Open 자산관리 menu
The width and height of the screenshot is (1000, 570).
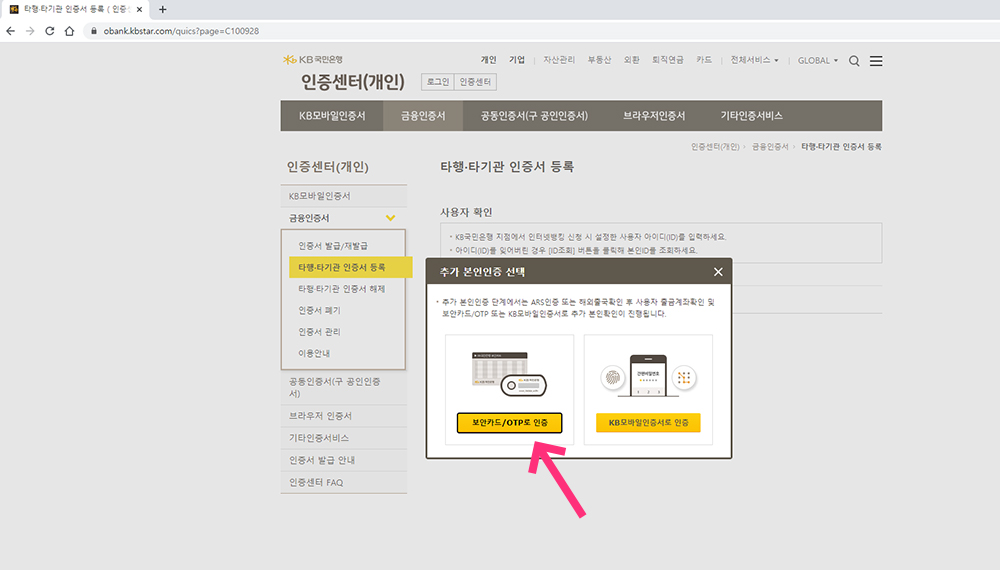559,60
